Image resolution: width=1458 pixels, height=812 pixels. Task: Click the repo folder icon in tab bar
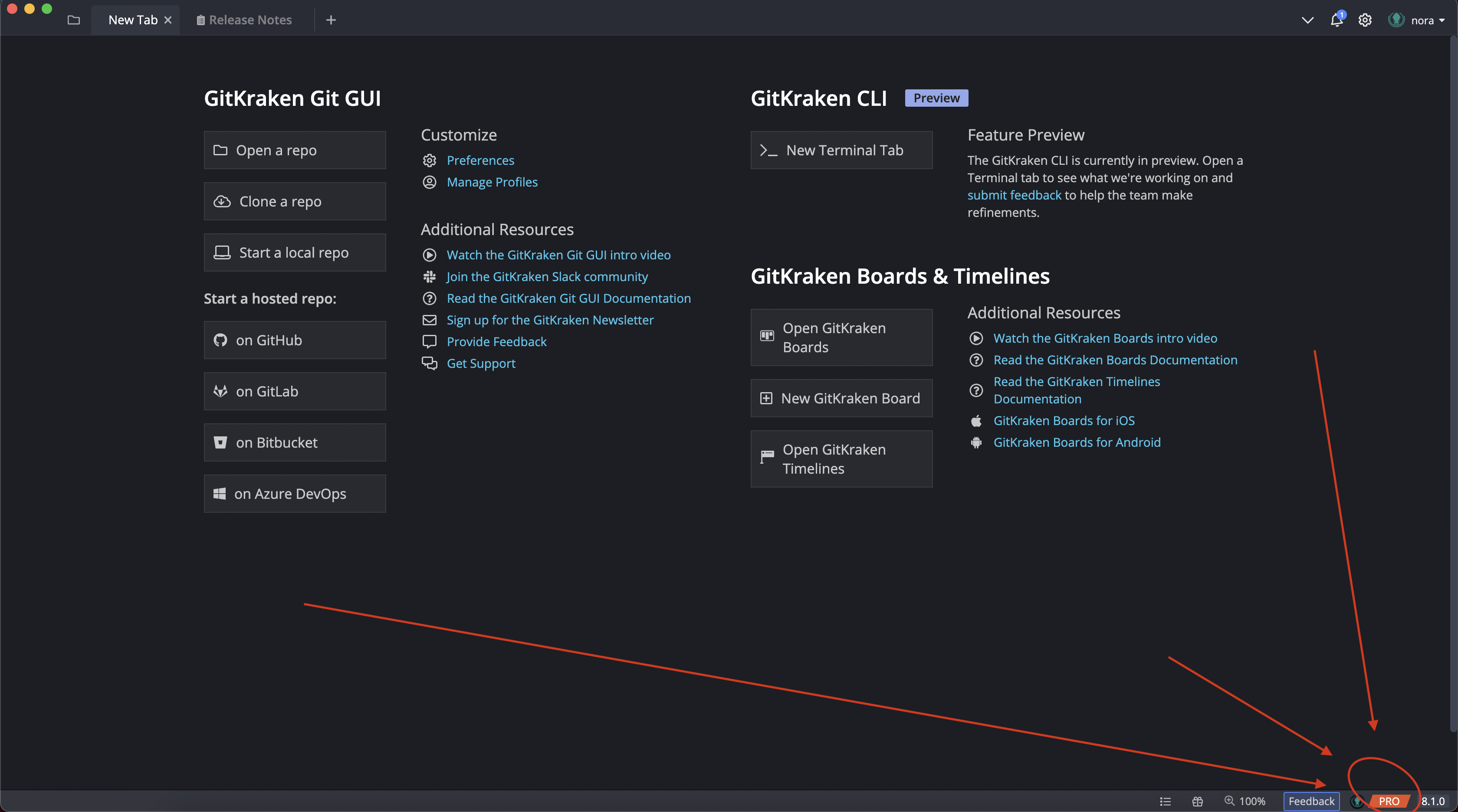tap(74, 20)
